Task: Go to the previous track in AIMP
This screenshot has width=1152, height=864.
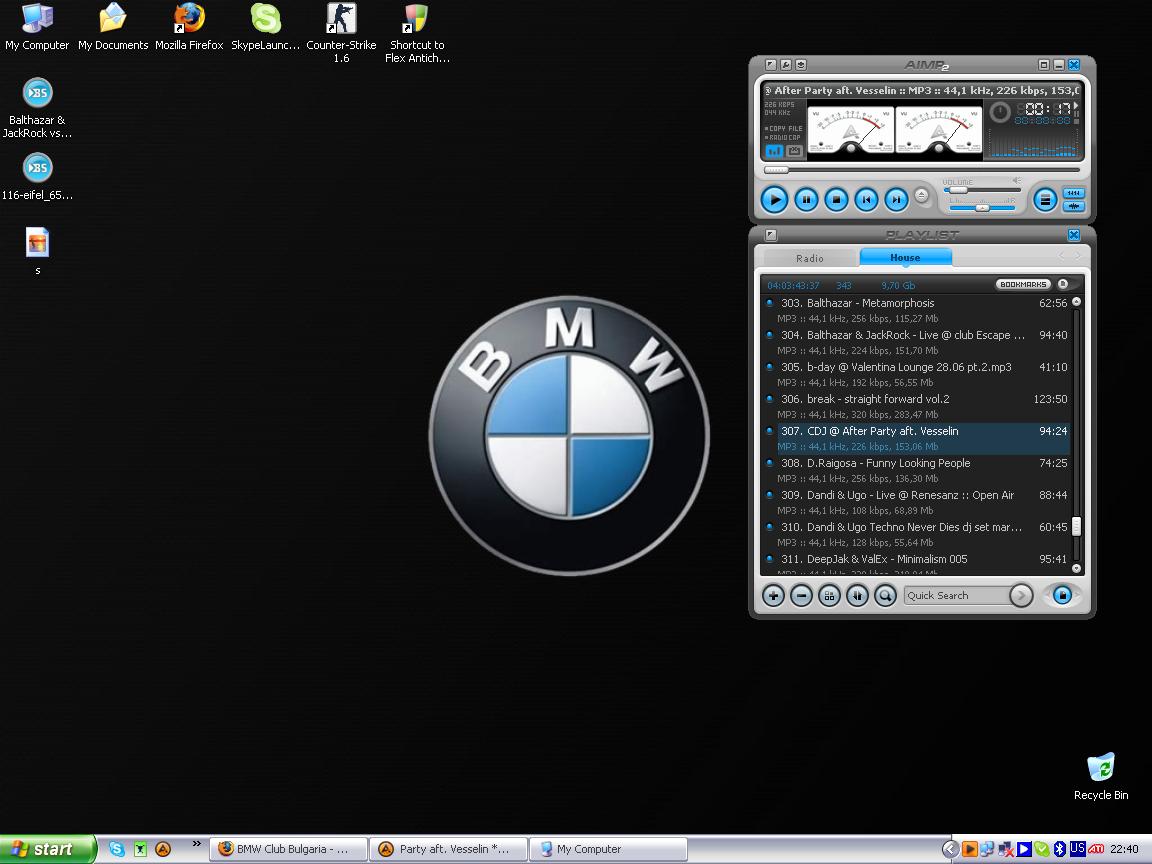Action: coord(866,199)
